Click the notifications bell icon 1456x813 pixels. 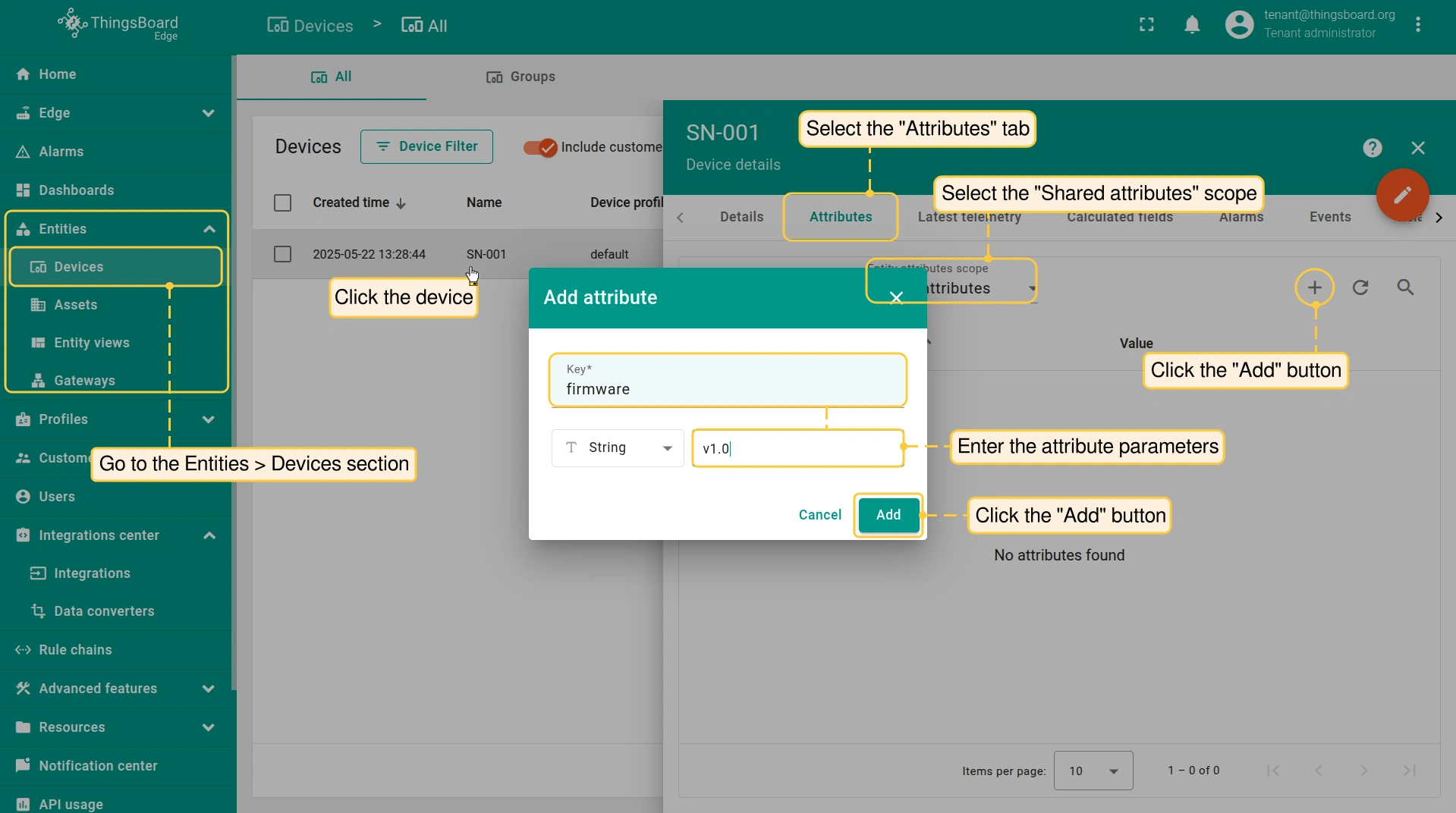[x=1192, y=25]
